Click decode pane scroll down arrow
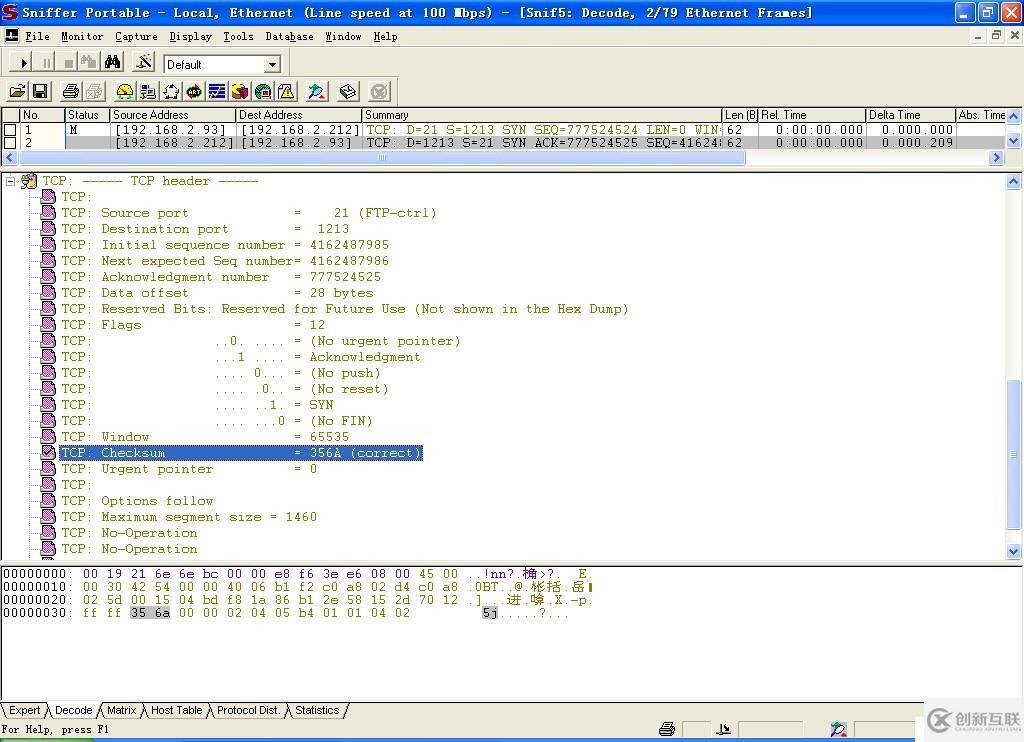This screenshot has width=1024, height=742. 1014,551
